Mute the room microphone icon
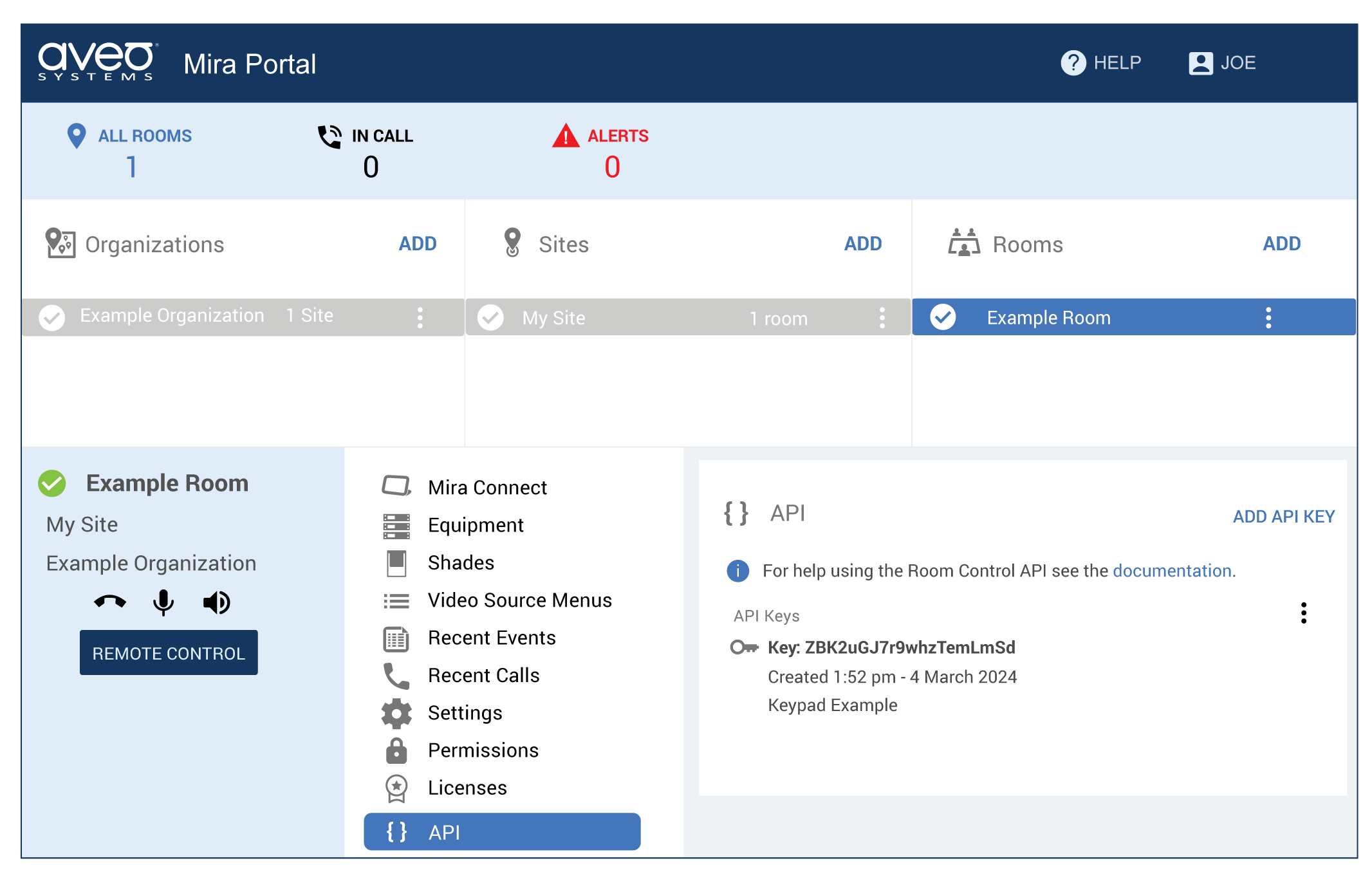This screenshot has height=879, width=1372. click(x=163, y=602)
